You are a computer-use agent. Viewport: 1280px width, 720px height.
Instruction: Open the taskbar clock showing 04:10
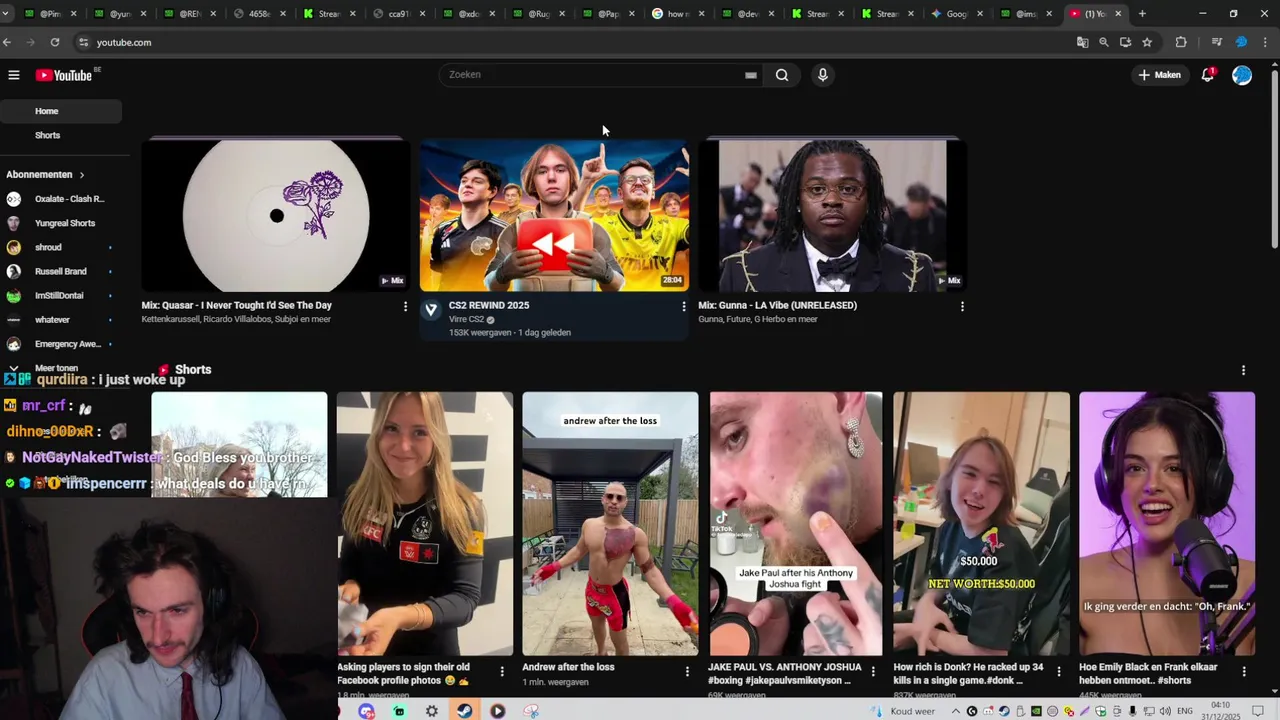(x=1220, y=710)
